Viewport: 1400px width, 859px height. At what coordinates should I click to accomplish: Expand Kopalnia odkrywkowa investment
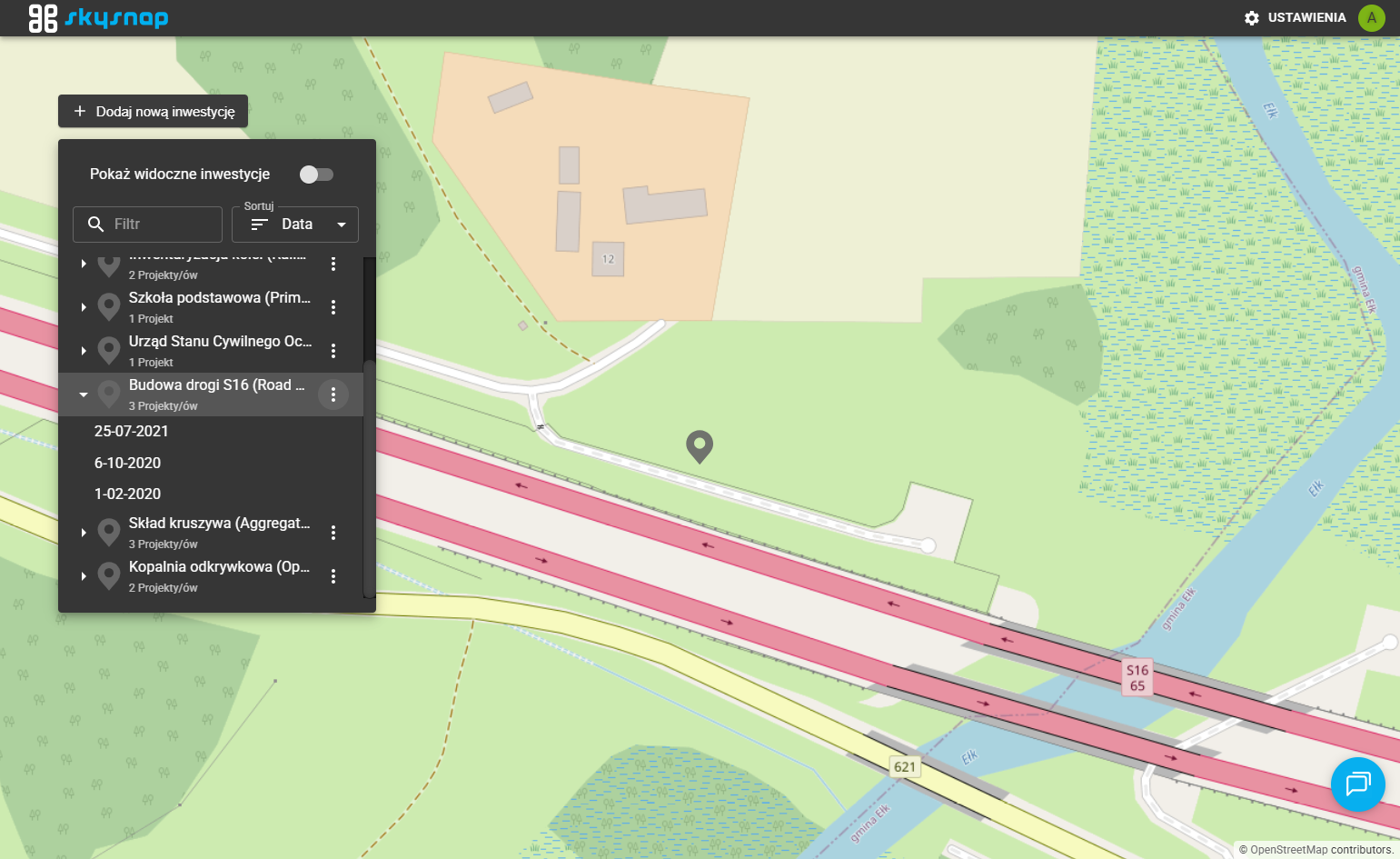pyautogui.click(x=84, y=576)
